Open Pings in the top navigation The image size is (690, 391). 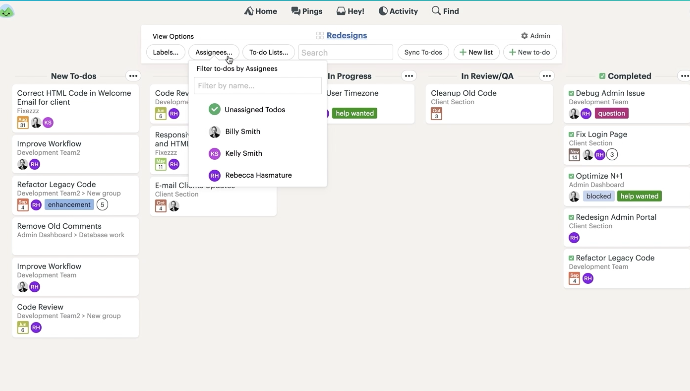pyautogui.click(x=307, y=11)
